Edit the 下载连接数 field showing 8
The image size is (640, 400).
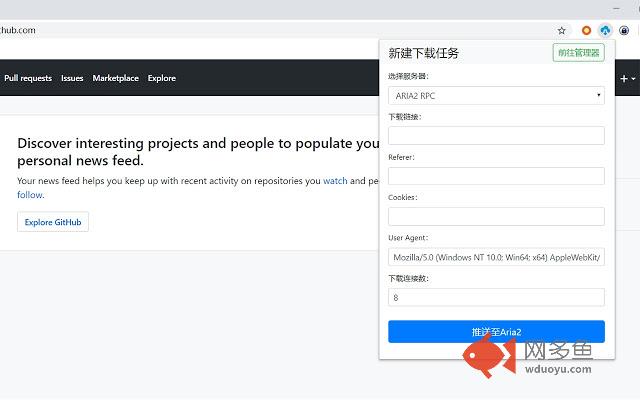(x=496, y=297)
